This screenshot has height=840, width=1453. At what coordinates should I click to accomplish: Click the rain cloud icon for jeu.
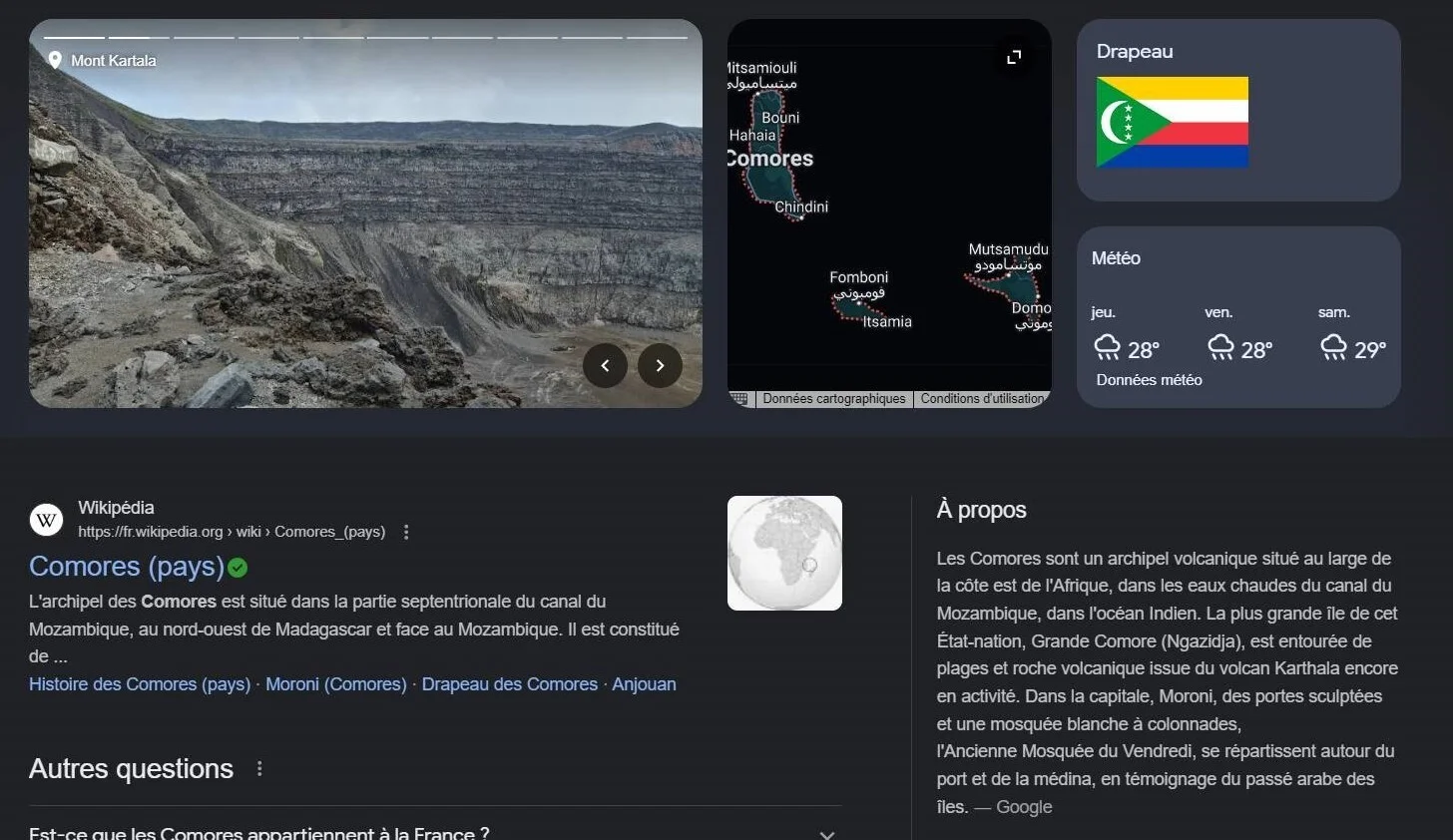click(1108, 347)
